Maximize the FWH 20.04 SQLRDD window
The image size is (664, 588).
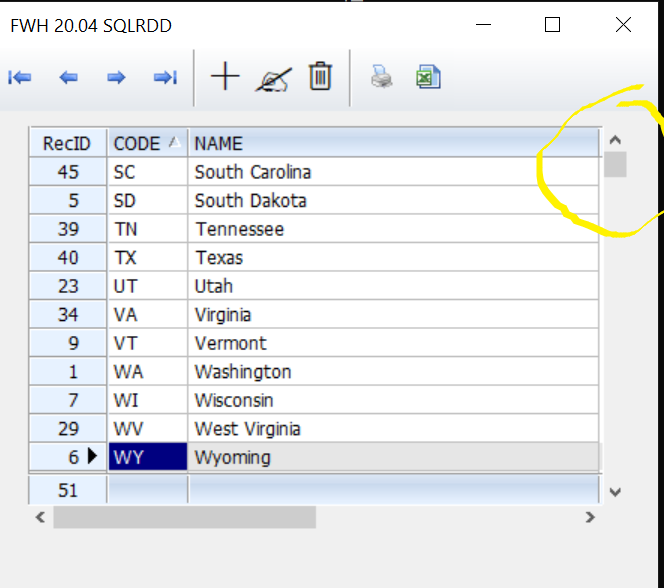click(x=552, y=25)
